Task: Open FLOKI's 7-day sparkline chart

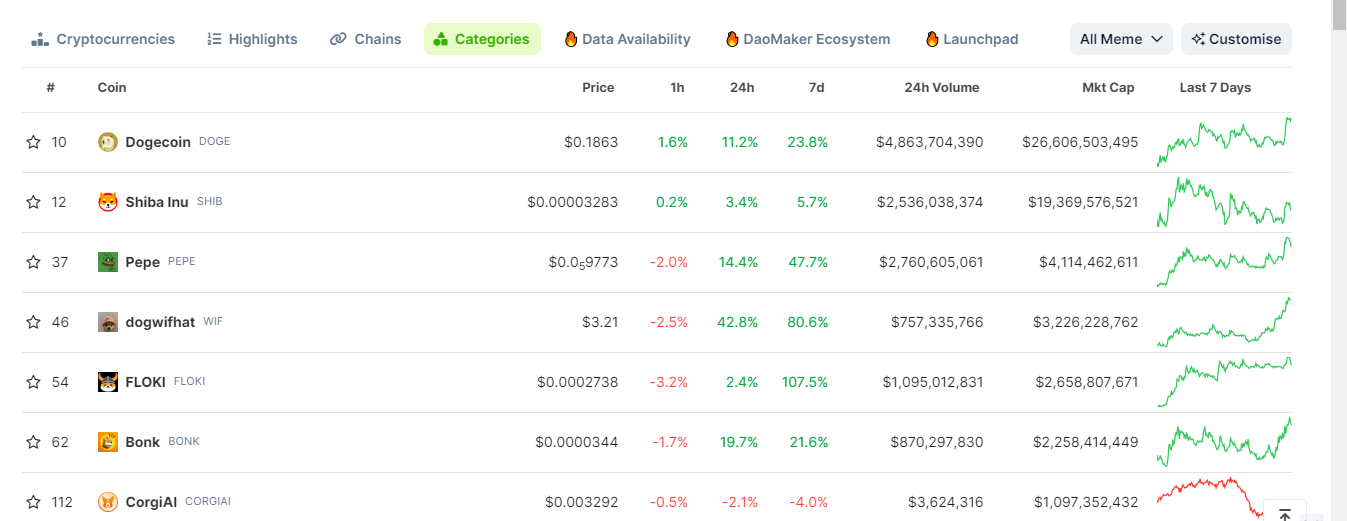Action: 1224,382
